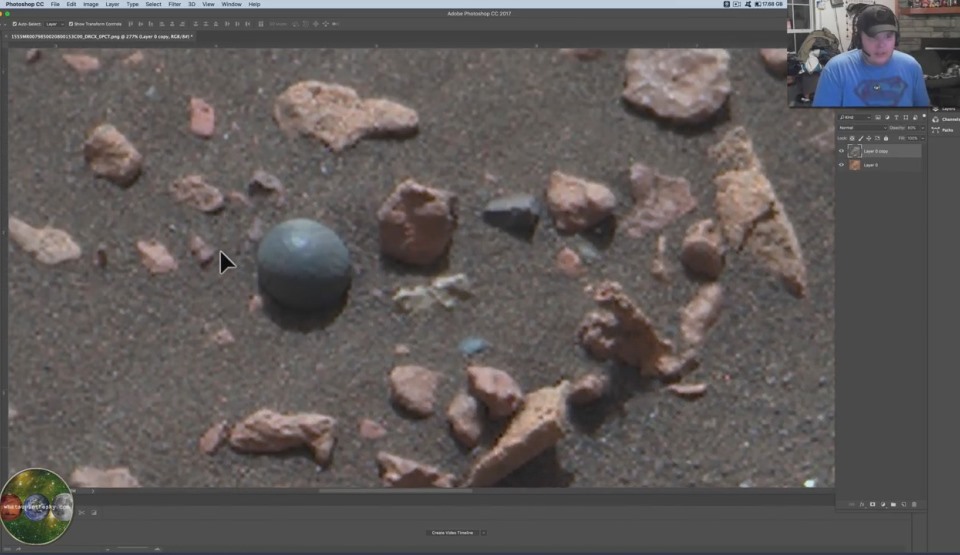960x555 pixels.
Task: Toggle Show Transform Controls checkbox
Action: 70,23
